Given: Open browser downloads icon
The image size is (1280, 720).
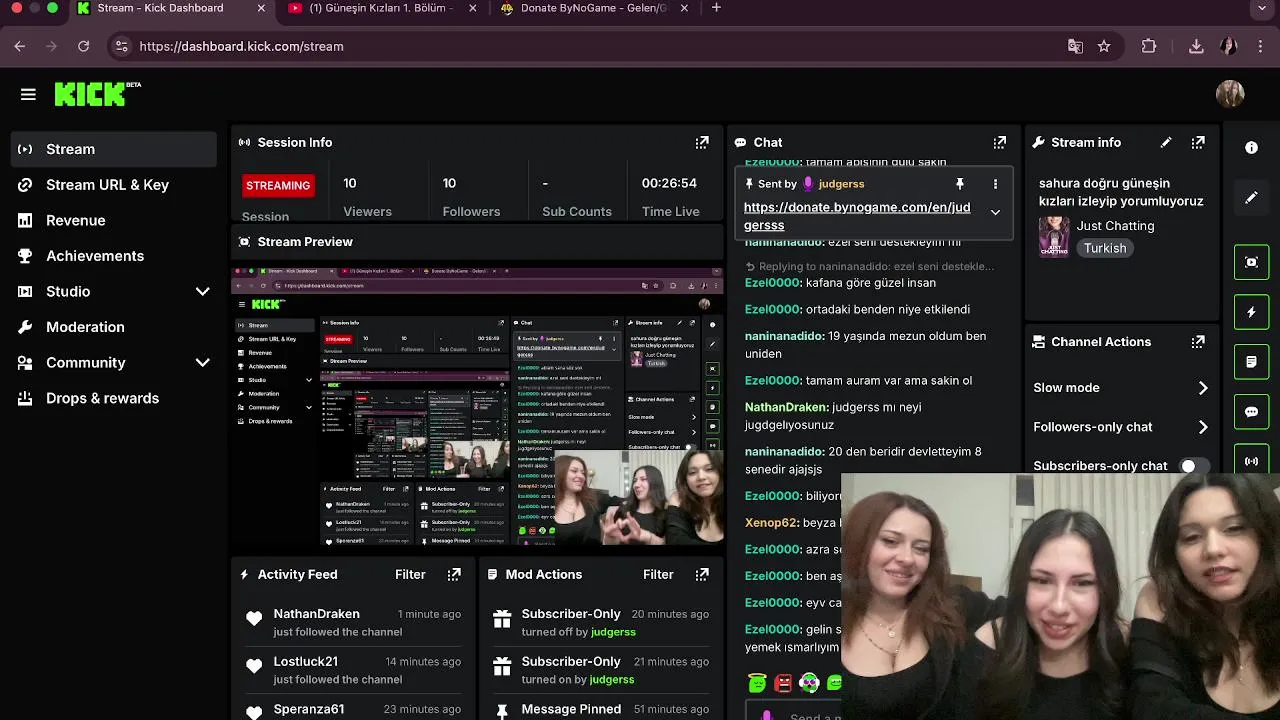Looking at the screenshot, I should pyautogui.click(x=1196, y=46).
